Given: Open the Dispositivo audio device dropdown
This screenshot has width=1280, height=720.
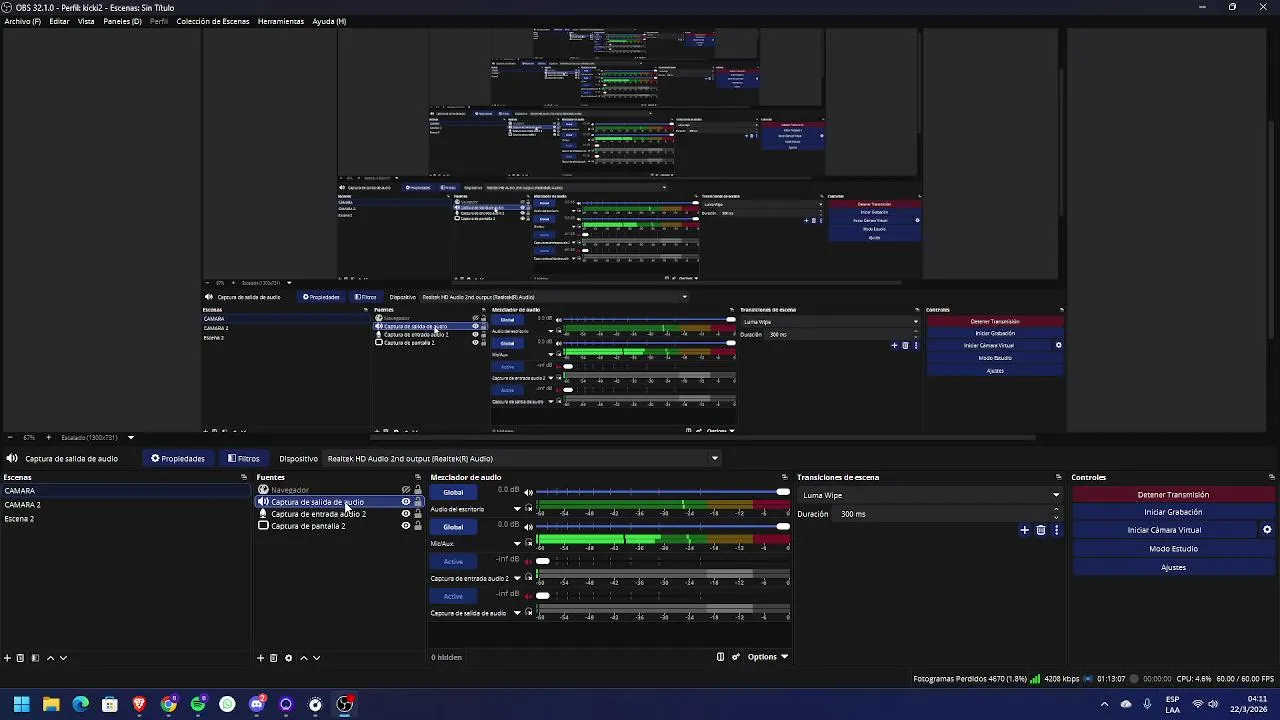Looking at the screenshot, I should point(521,458).
